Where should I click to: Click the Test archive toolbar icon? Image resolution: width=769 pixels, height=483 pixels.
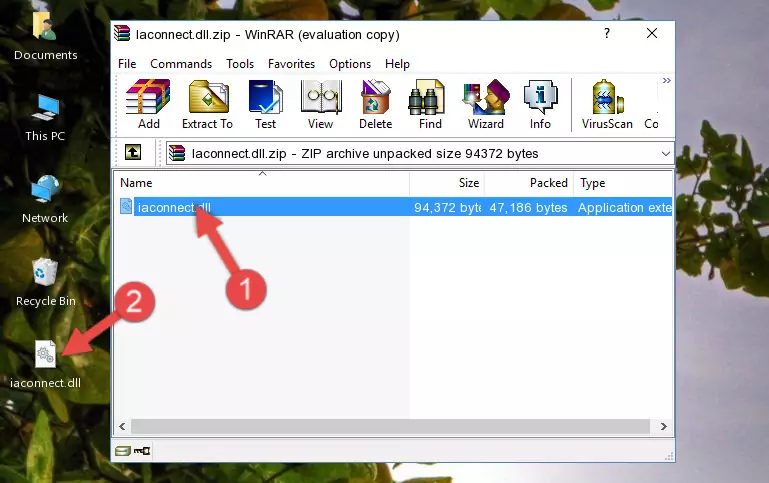coord(265,104)
